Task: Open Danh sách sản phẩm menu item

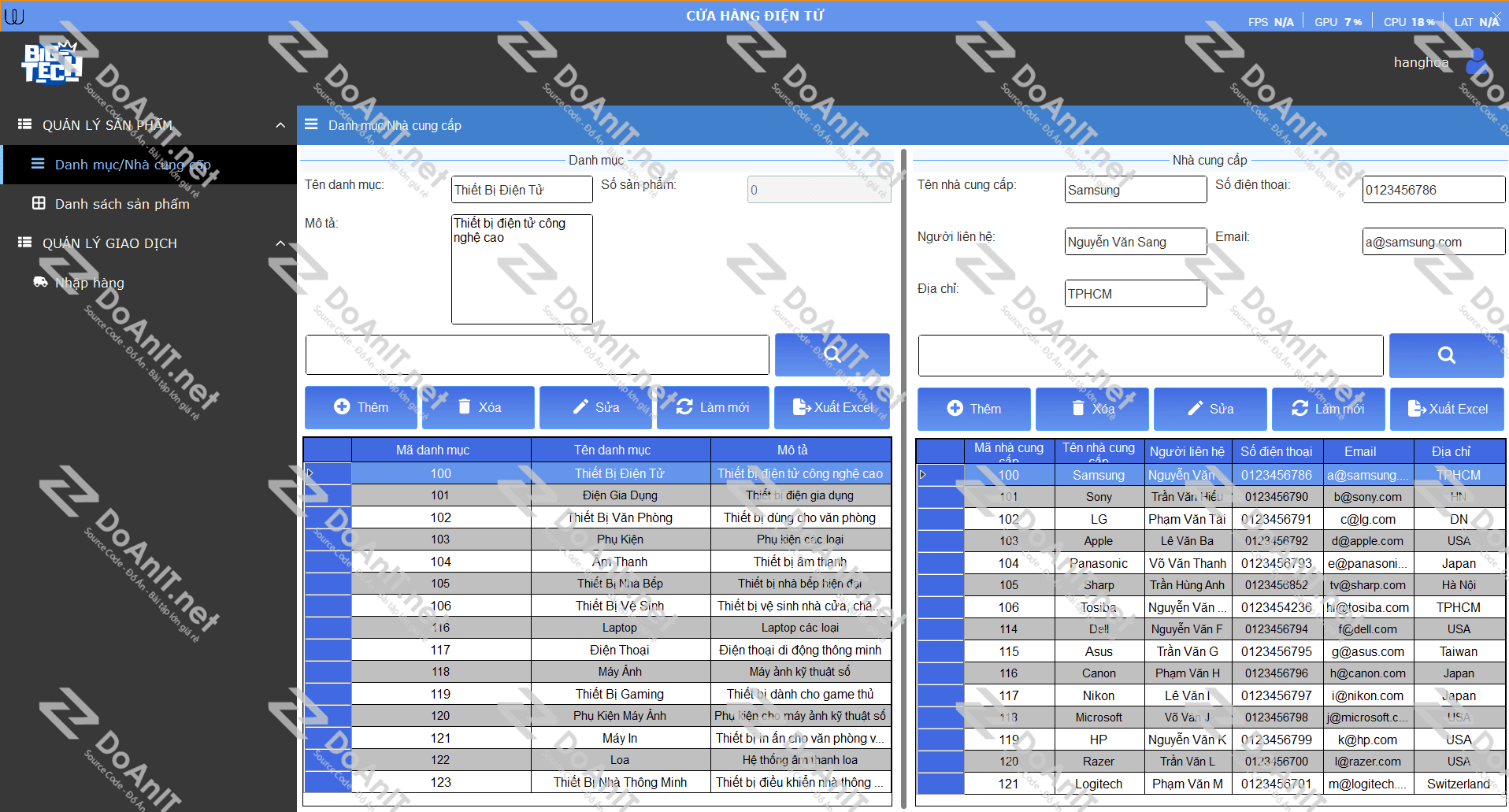Action: pyautogui.click(x=122, y=204)
